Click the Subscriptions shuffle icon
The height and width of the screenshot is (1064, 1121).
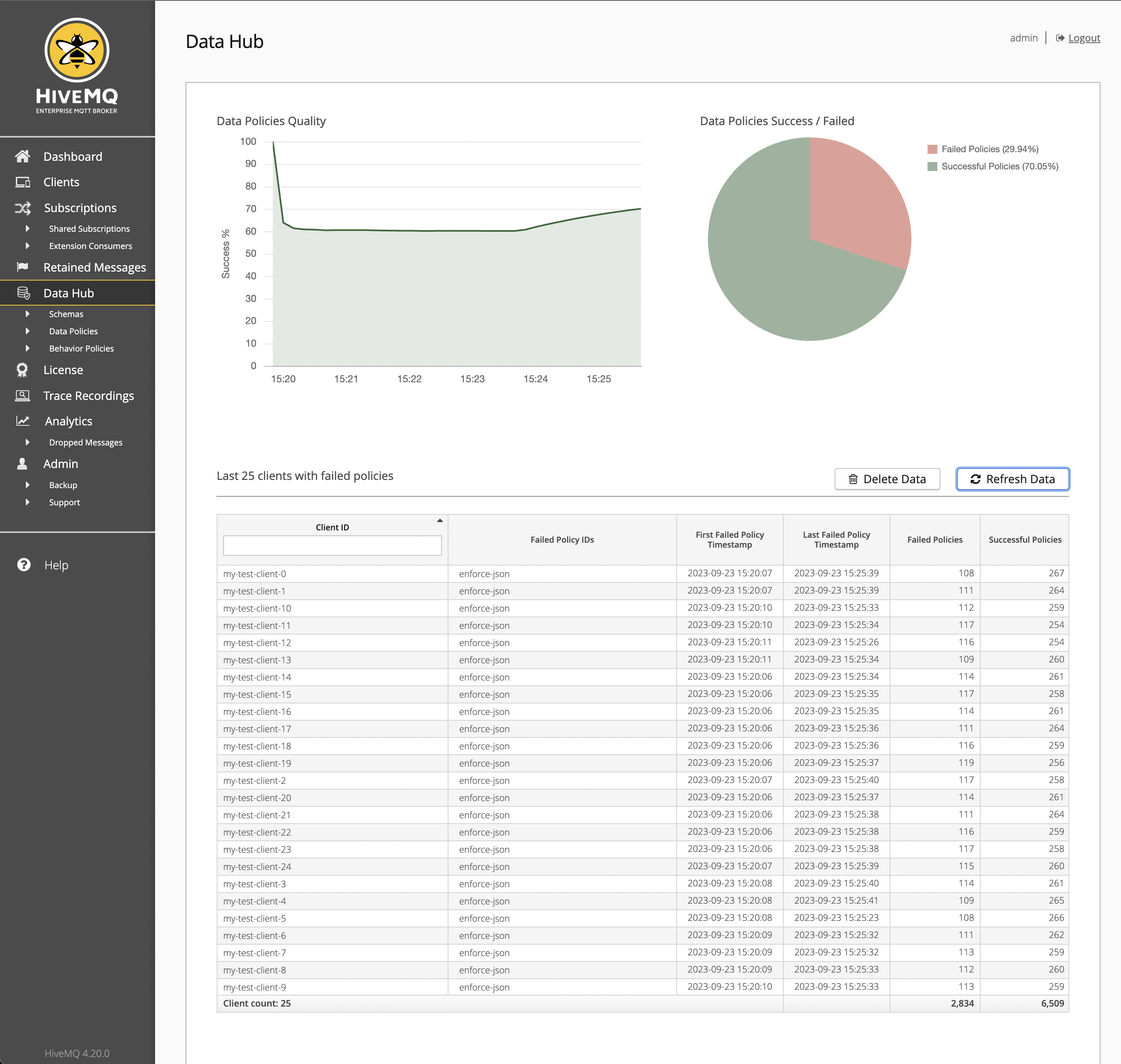click(x=23, y=208)
